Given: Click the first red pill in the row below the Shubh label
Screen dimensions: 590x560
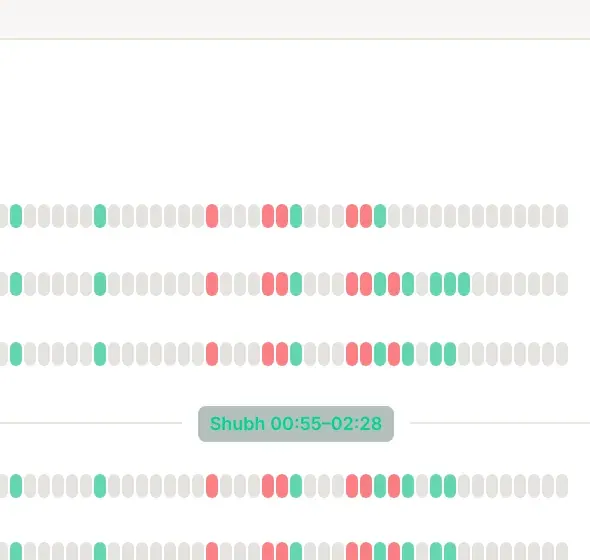Looking at the screenshot, I should click(212, 486).
